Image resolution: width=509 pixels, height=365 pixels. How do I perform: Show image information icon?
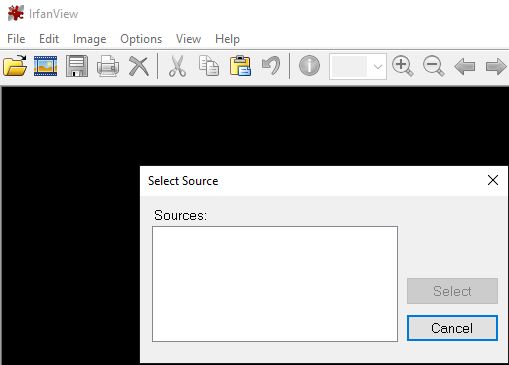coord(309,66)
